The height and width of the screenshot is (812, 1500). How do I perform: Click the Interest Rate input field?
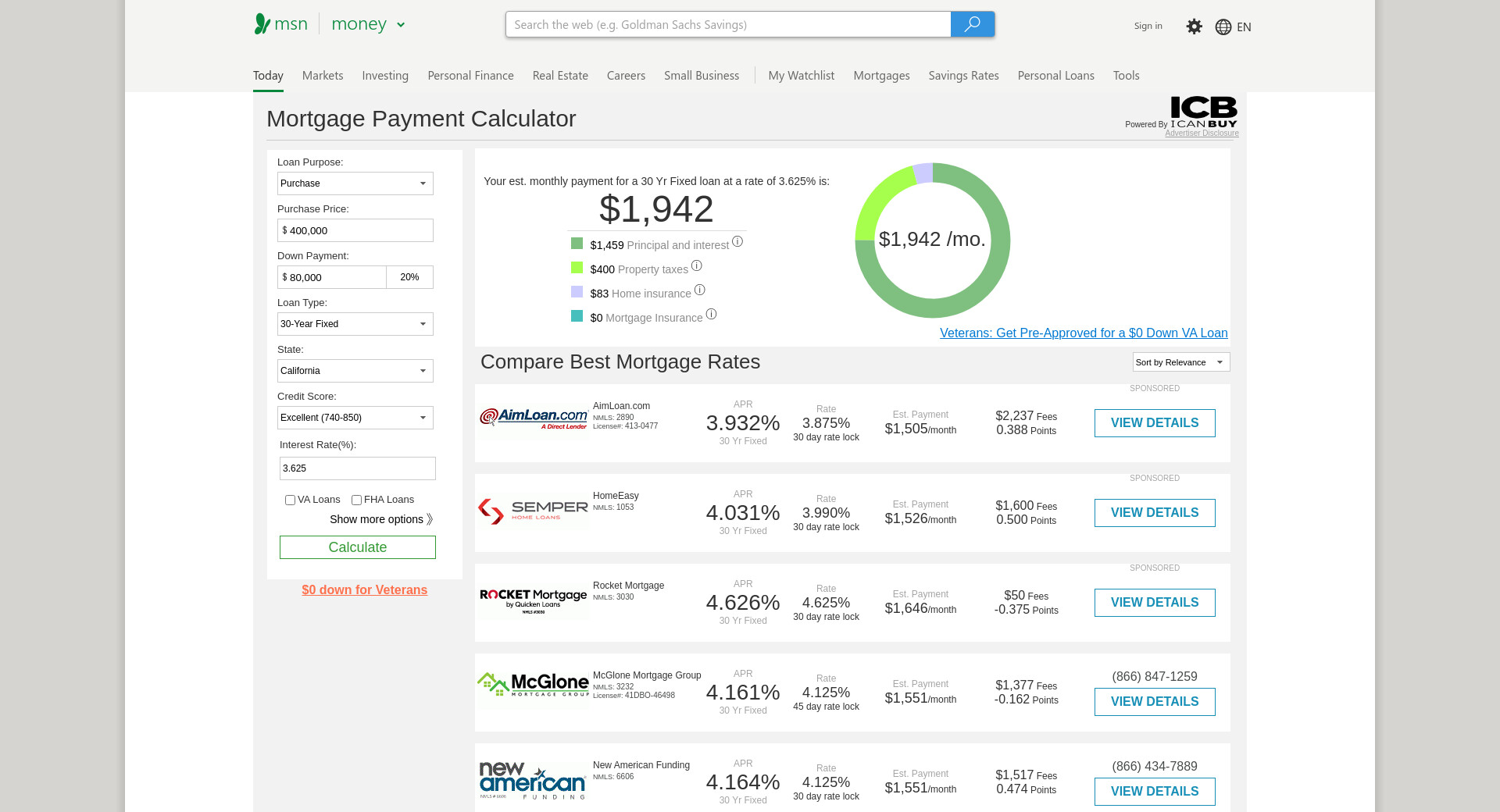[x=357, y=468]
